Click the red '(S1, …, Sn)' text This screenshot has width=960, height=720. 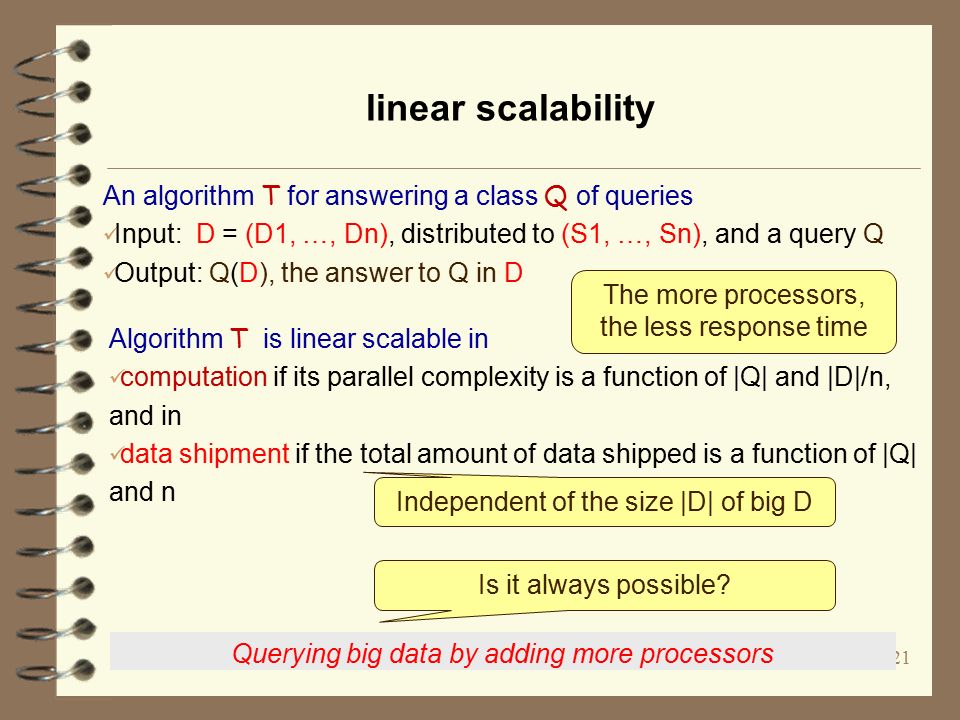[631, 234]
